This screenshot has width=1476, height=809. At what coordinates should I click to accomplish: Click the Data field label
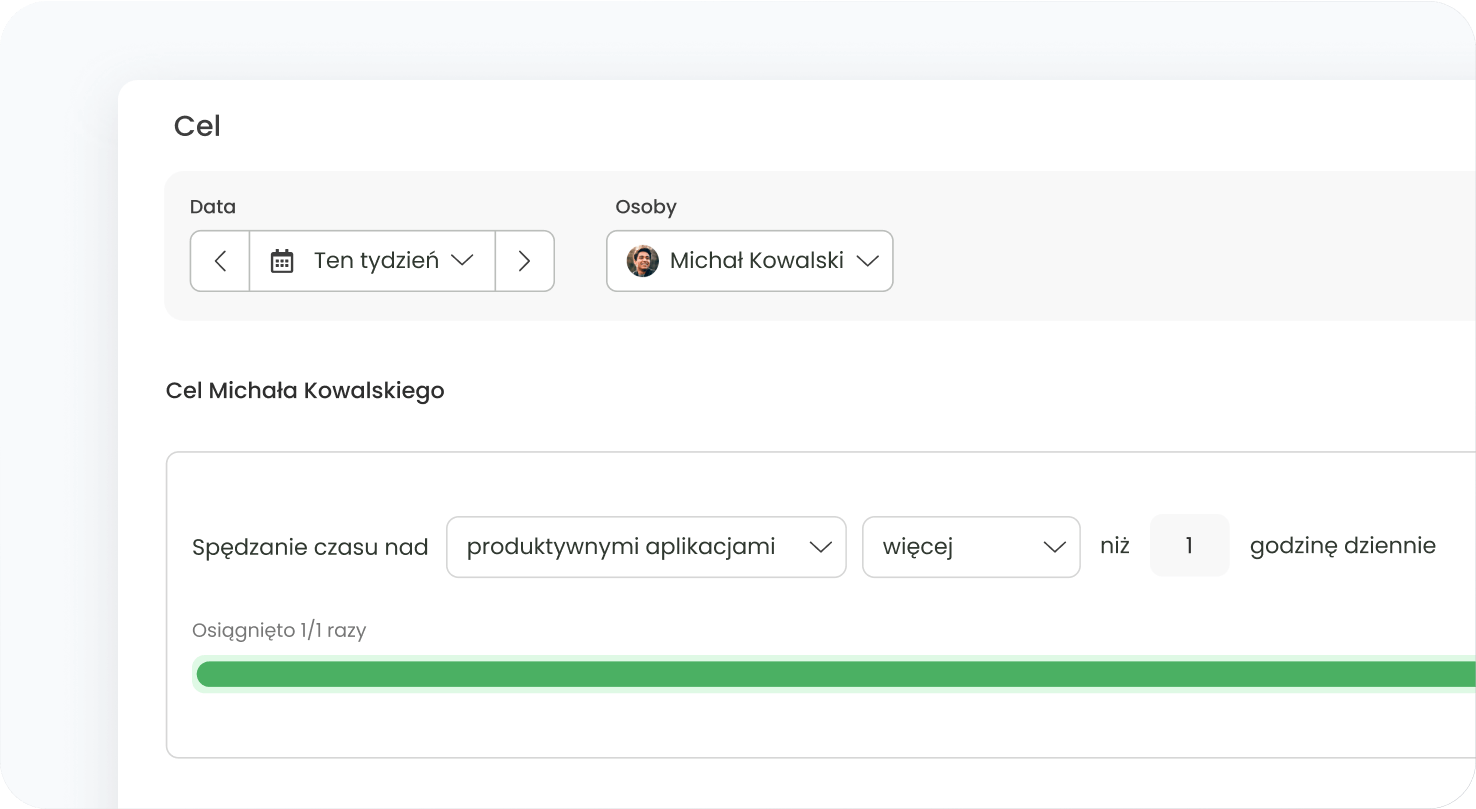click(x=213, y=207)
